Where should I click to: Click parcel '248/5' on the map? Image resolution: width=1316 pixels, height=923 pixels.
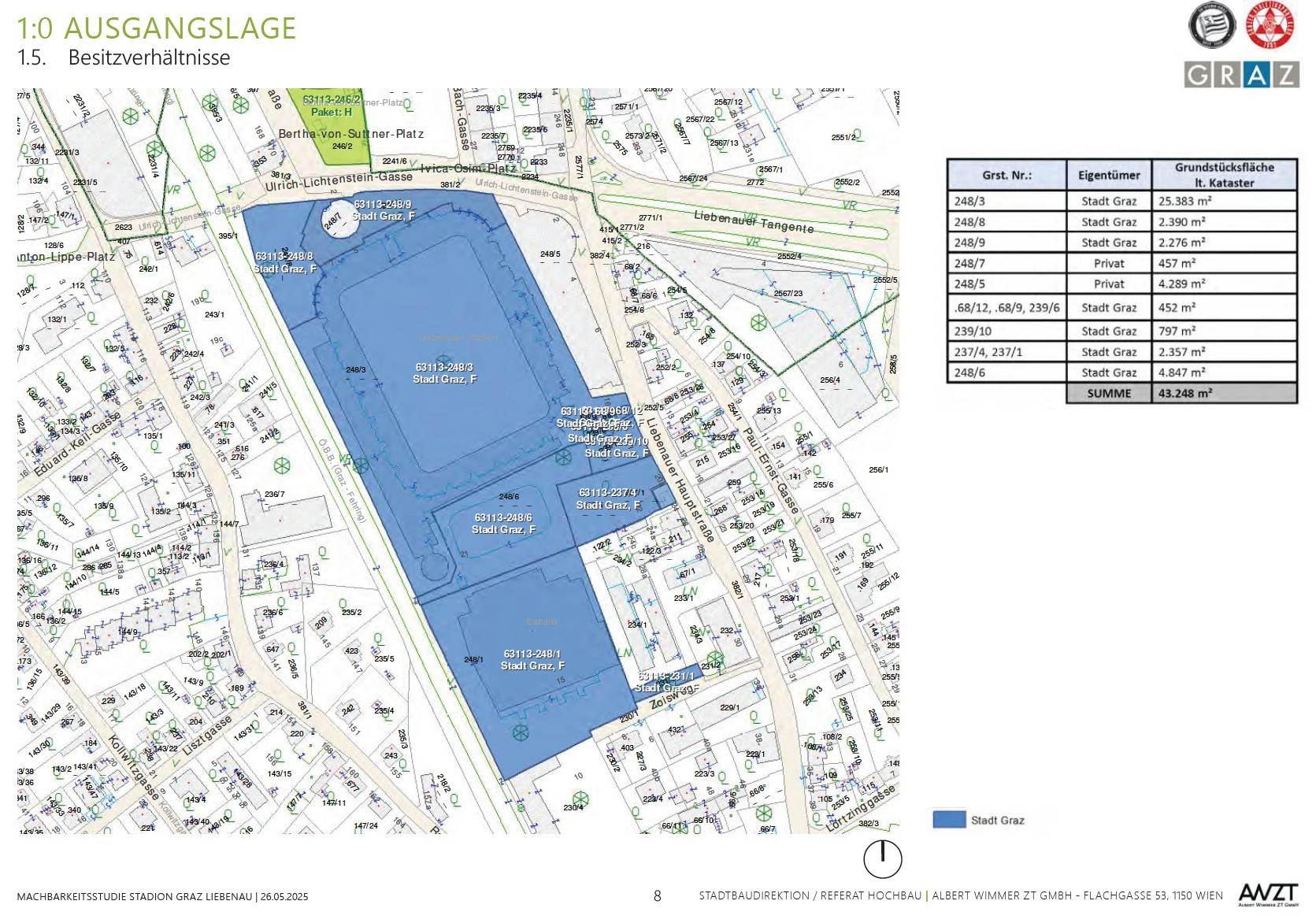[550, 254]
